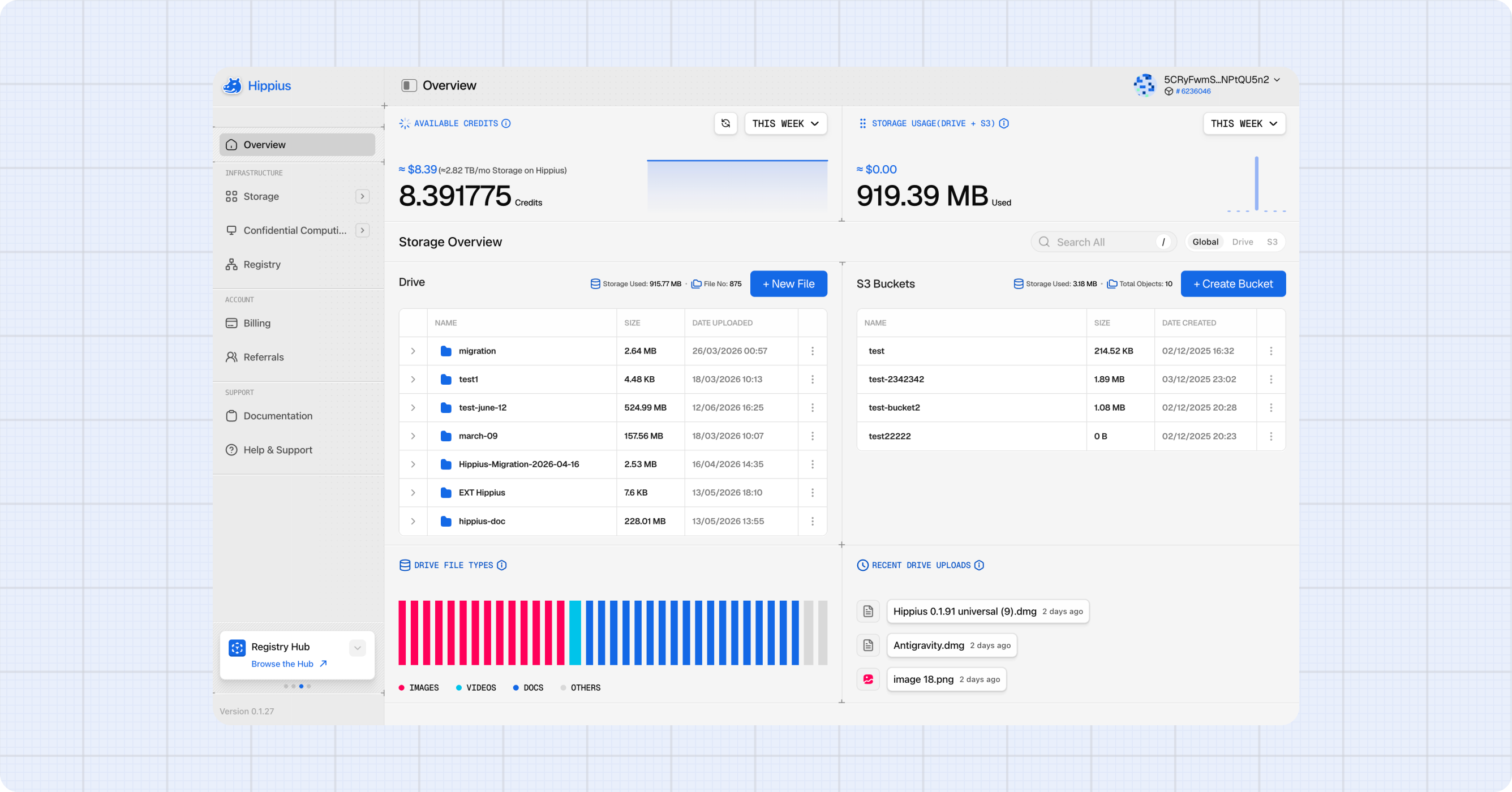This screenshot has height=792, width=1512.
Task: Expand the test1 folder row
Action: coord(413,380)
